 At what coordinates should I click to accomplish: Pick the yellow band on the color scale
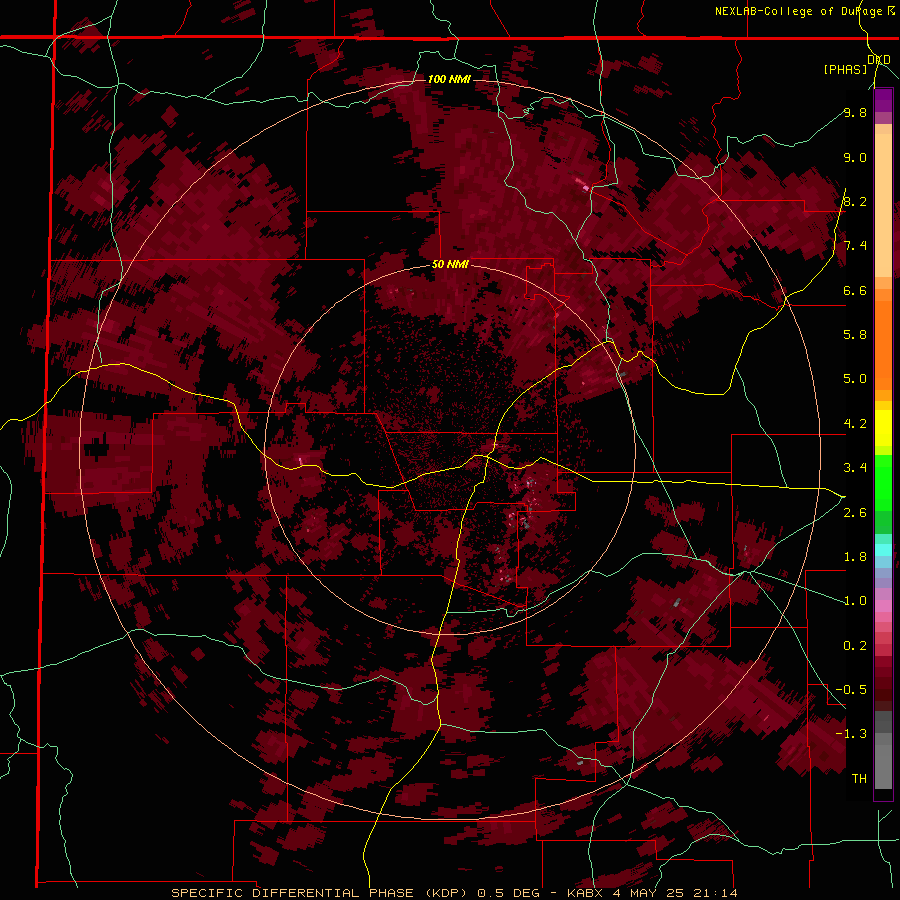click(883, 428)
